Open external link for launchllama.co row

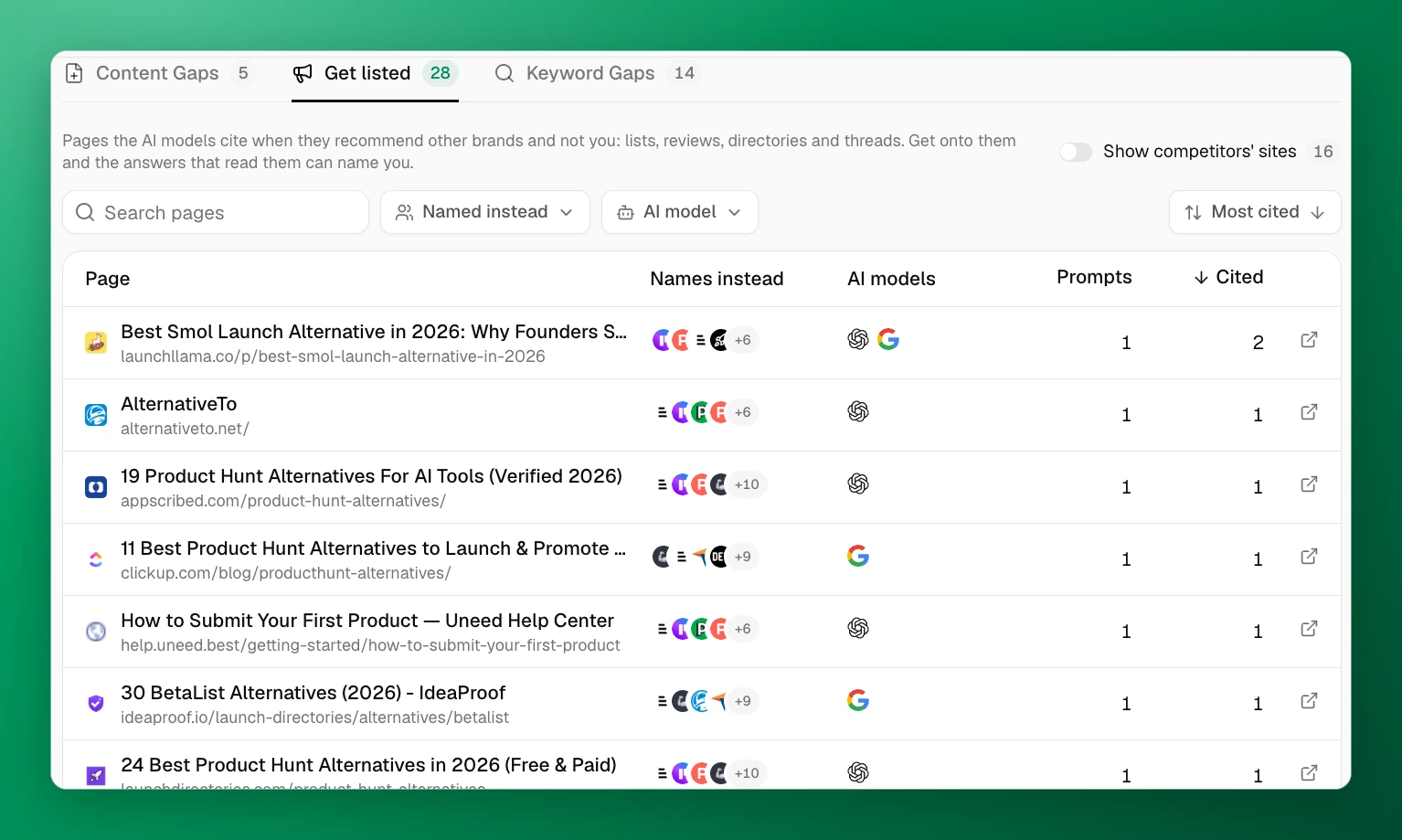[1309, 340]
